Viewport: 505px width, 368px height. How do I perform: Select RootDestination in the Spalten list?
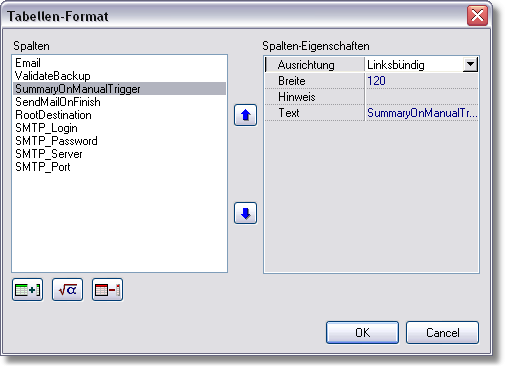point(119,115)
